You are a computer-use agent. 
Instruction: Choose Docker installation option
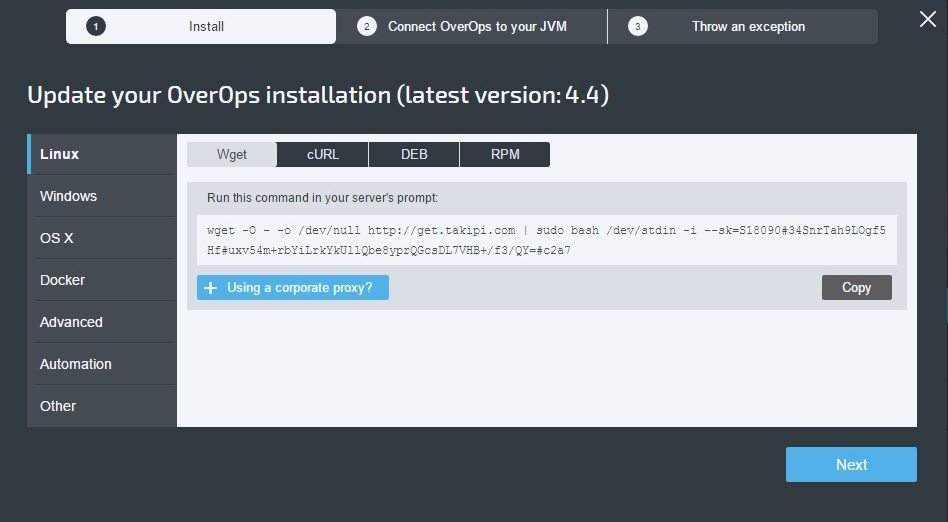coord(102,280)
